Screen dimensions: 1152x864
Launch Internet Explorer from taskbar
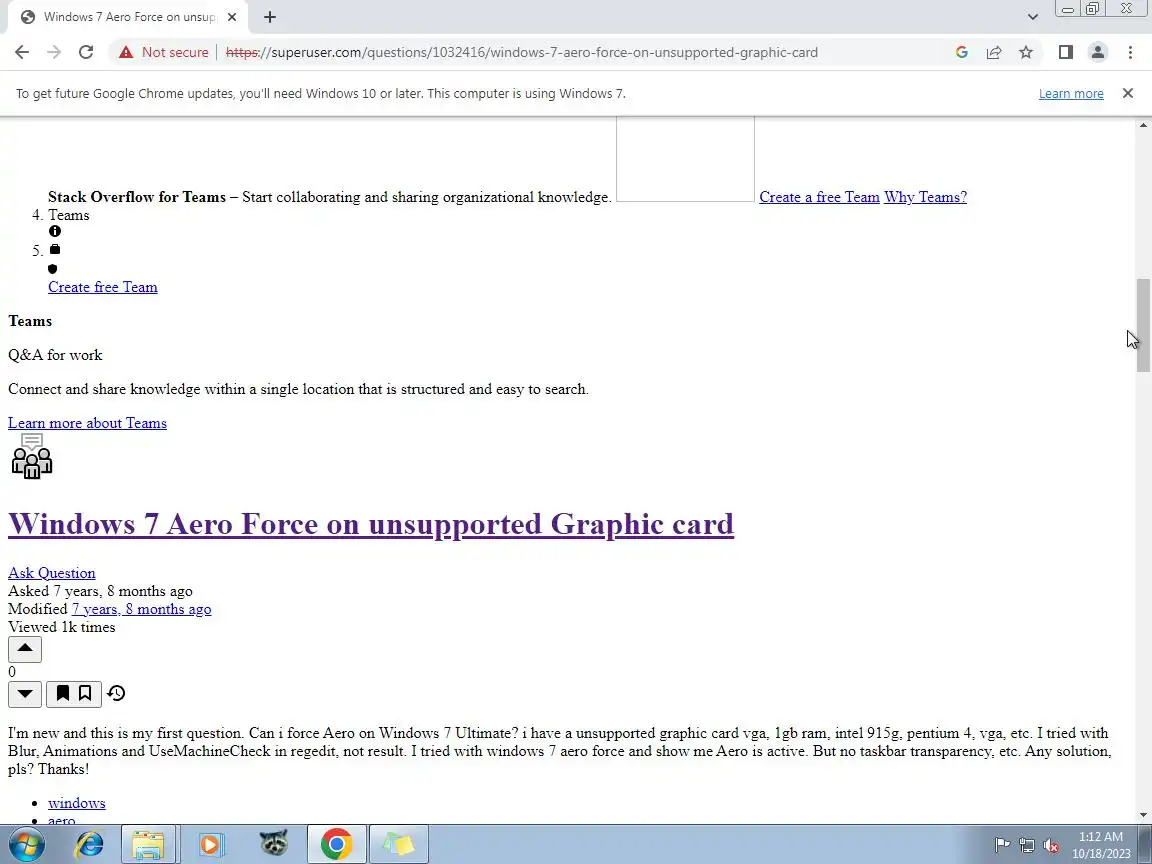89,844
